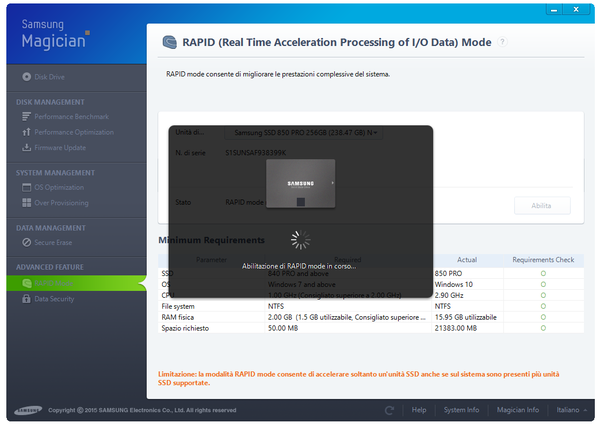The width and height of the screenshot is (600, 426).
Task: Click the '2.90 GHz' value
Action: [x=449, y=295]
